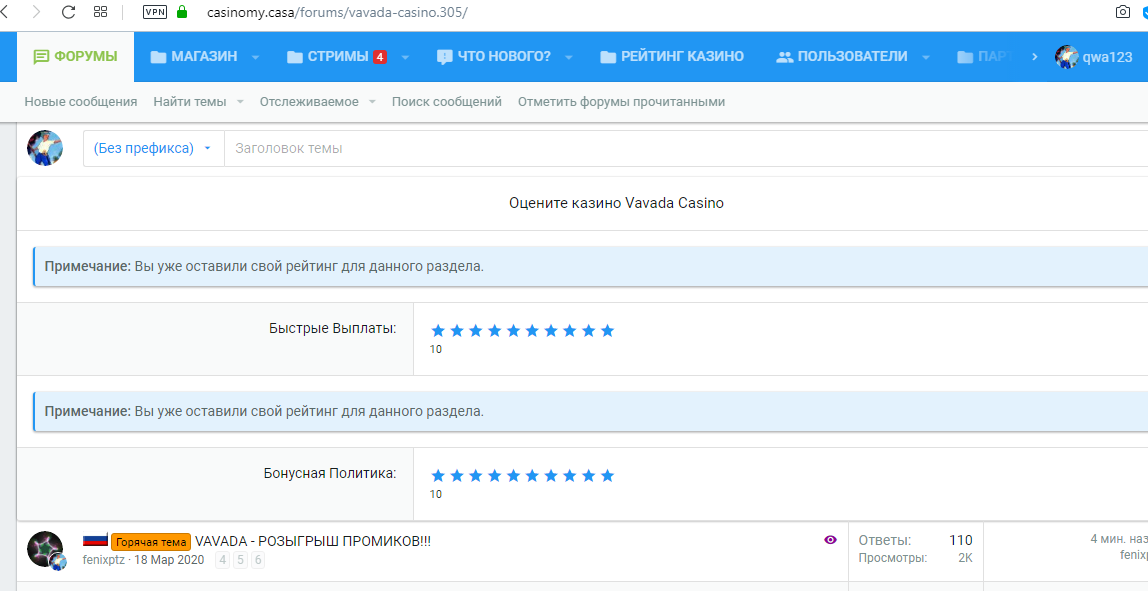Expand the Найти темы dropdown arrow
The width and height of the screenshot is (1148, 591).
[240, 102]
